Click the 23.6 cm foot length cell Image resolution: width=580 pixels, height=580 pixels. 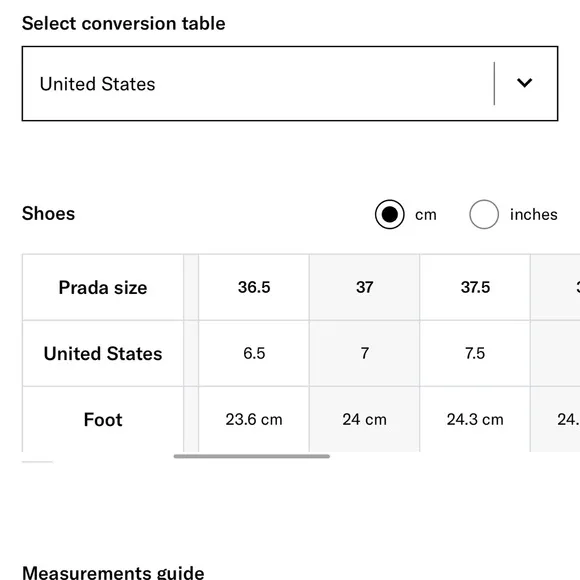click(254, 419)
